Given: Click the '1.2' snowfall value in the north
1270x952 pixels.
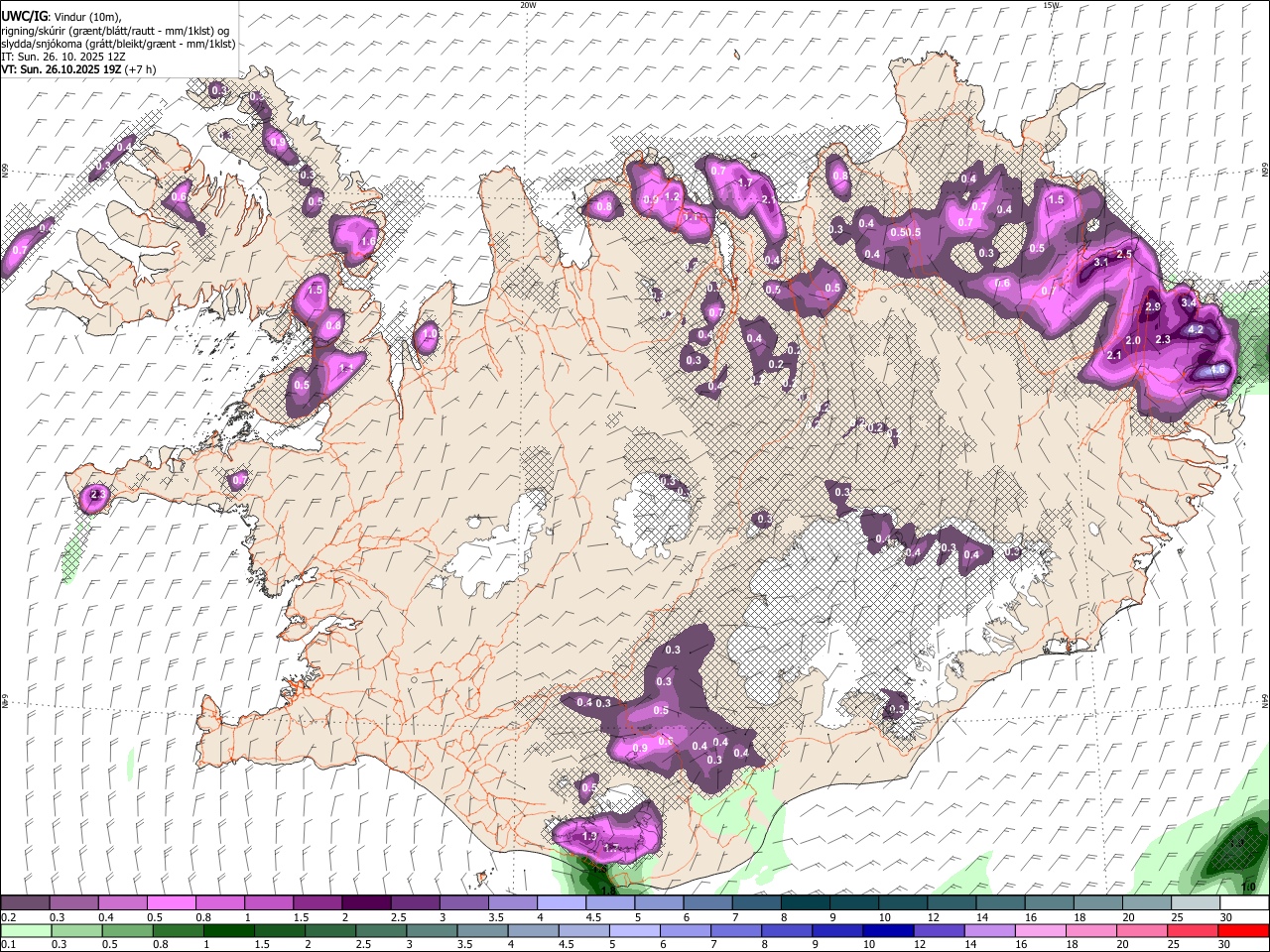Looking at the screenshot, I should (x=672, y=196).
